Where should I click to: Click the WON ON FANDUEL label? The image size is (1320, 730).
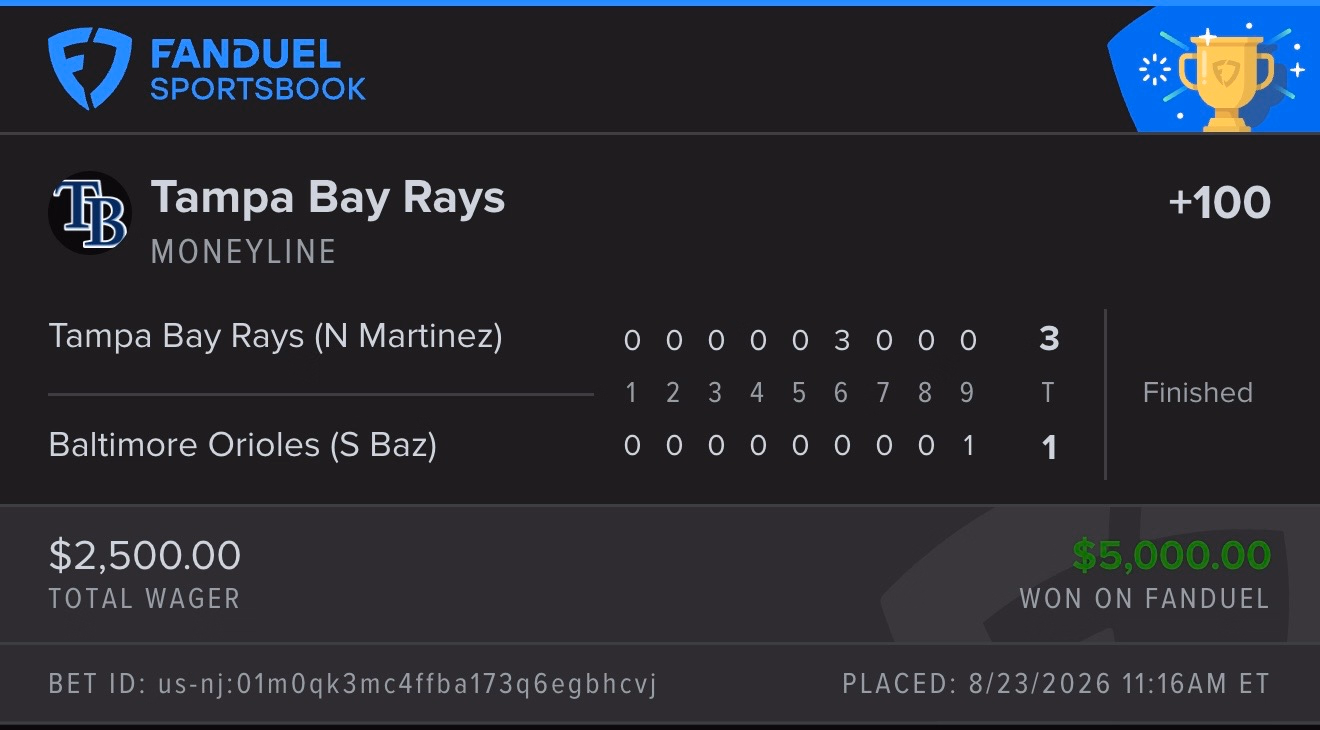(1144, 599)
